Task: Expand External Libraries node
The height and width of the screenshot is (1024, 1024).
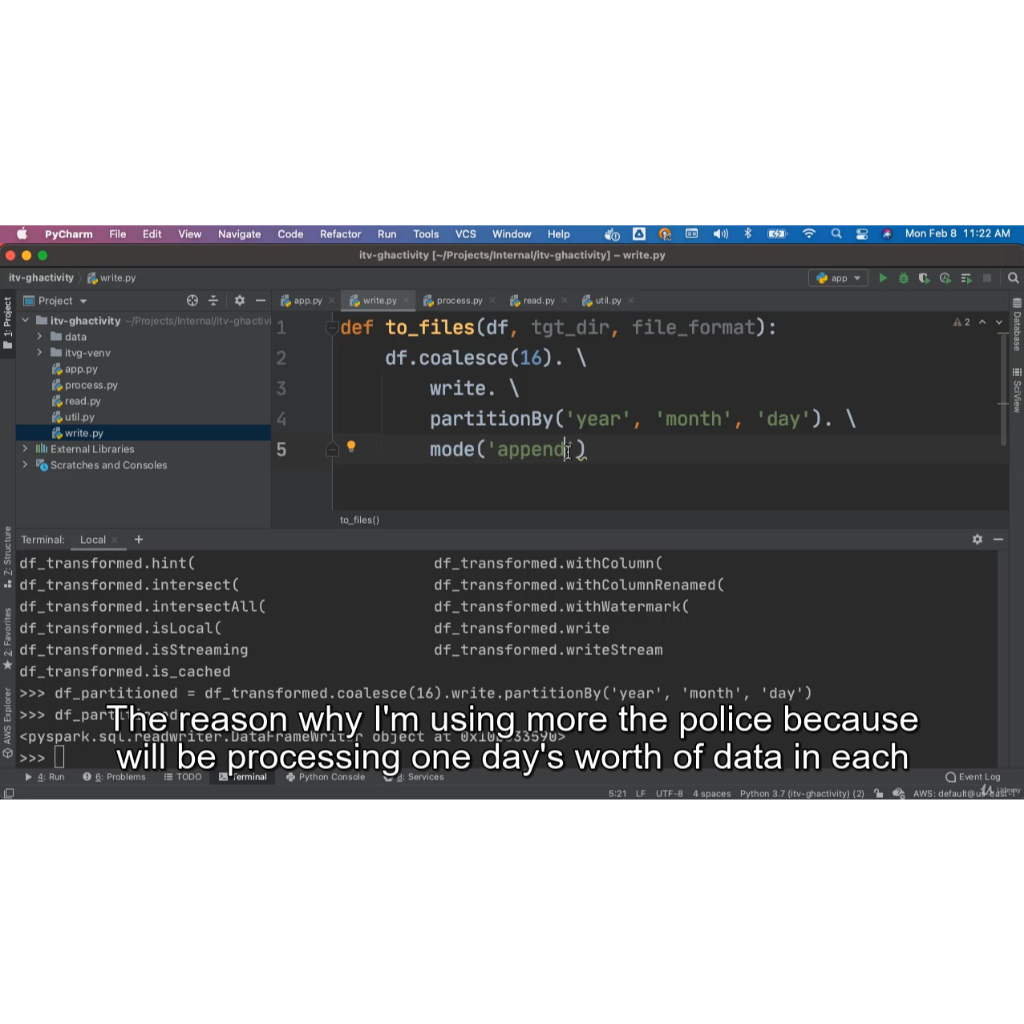Action: click(25, 449)
